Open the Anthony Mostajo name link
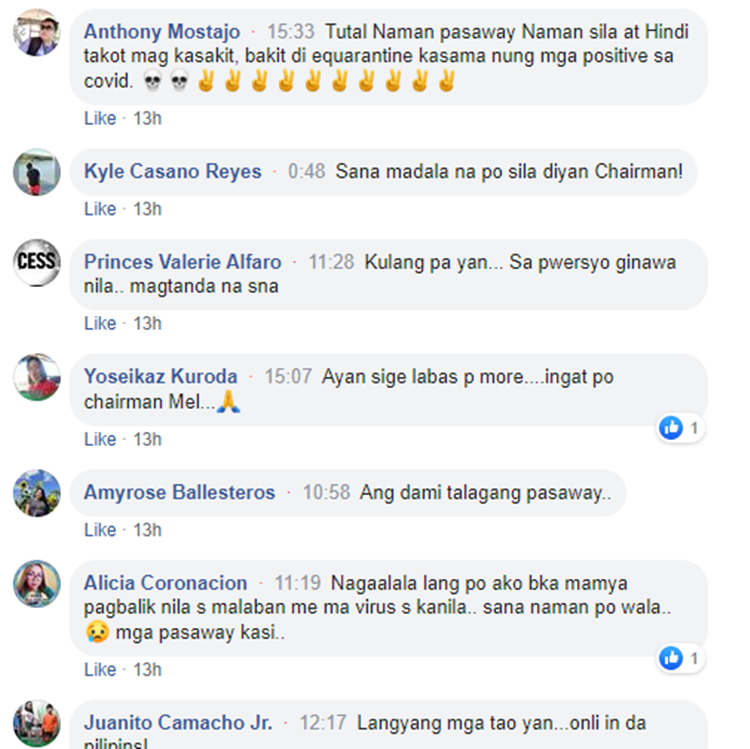The height and width of the screenshot is (749, 750). (x=162, y=32)
